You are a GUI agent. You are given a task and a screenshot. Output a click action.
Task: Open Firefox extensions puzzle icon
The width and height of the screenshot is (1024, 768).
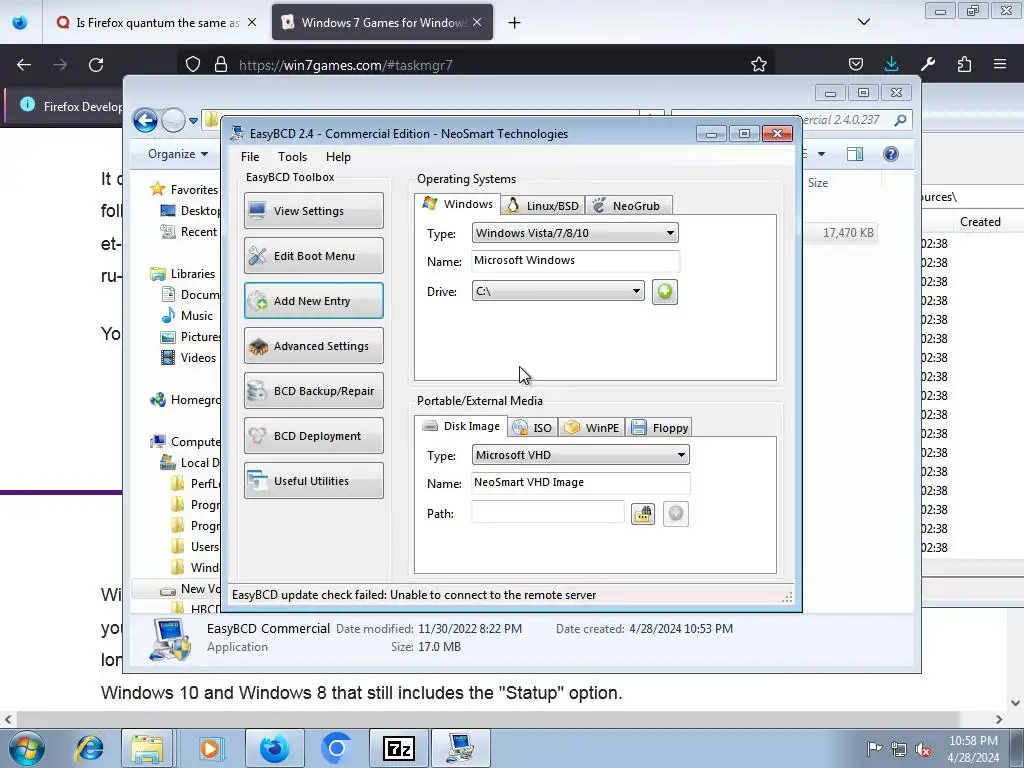point(964,64)
